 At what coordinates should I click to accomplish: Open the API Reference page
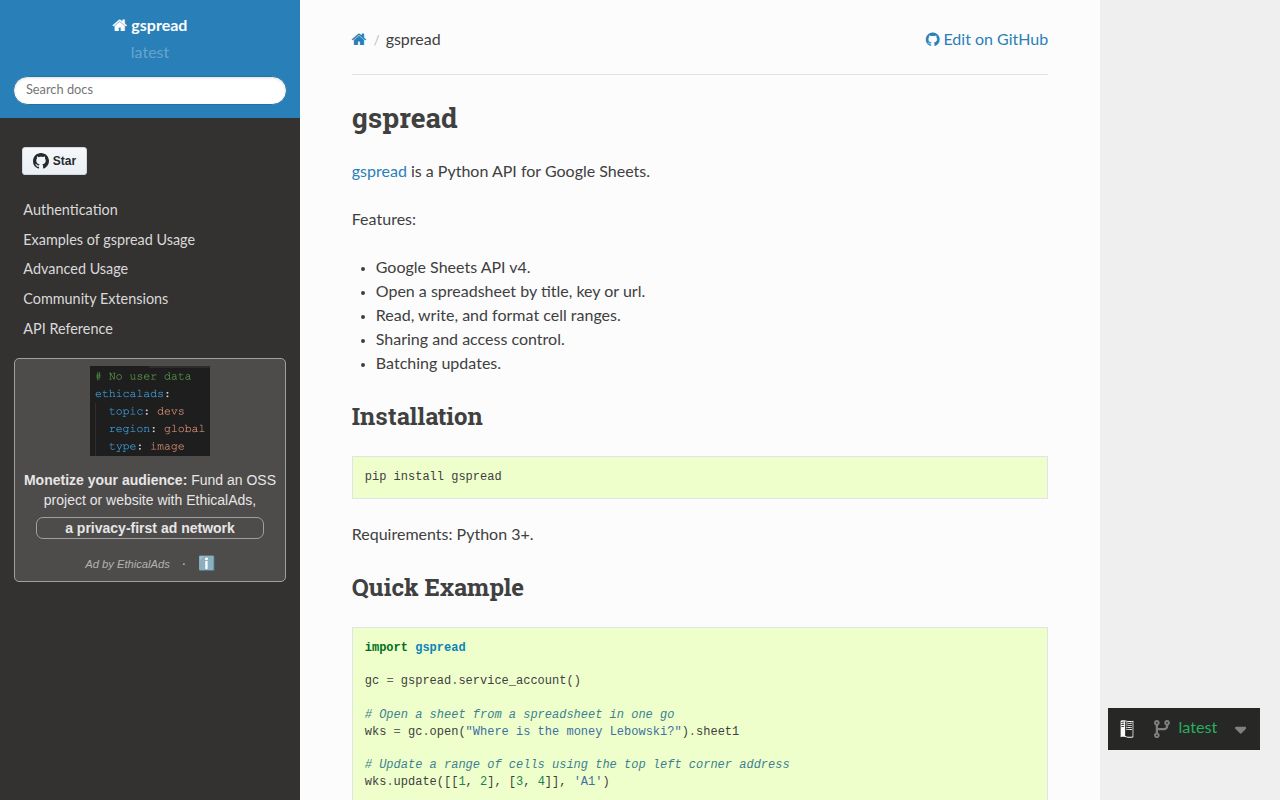click(68, 329)
